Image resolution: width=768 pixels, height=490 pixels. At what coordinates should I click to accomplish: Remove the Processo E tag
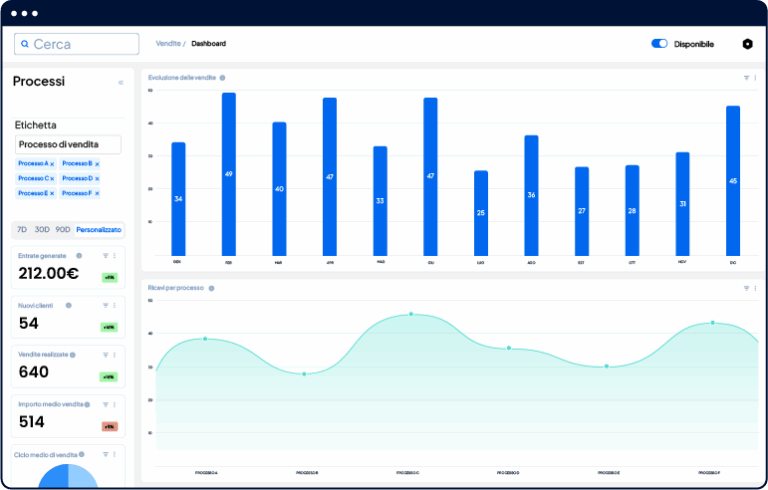tap(52, 194)
